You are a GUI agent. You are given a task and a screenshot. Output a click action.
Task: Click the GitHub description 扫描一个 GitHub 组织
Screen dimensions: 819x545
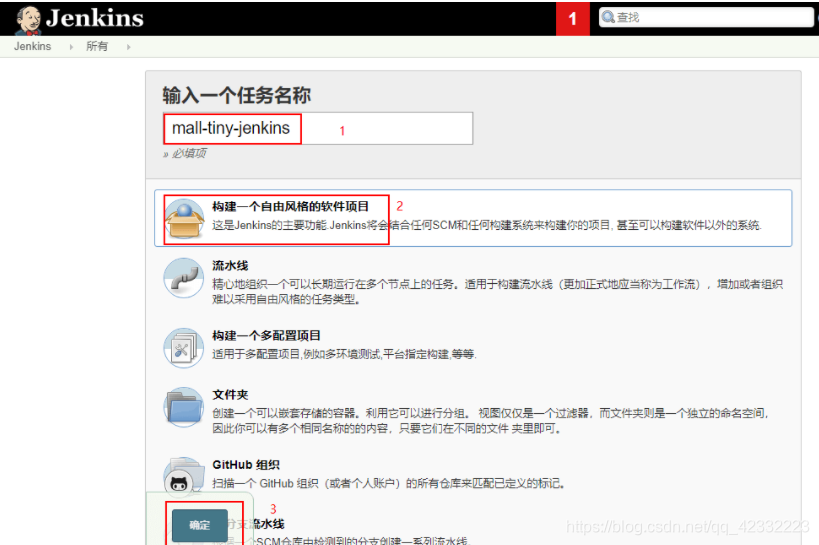388,483
